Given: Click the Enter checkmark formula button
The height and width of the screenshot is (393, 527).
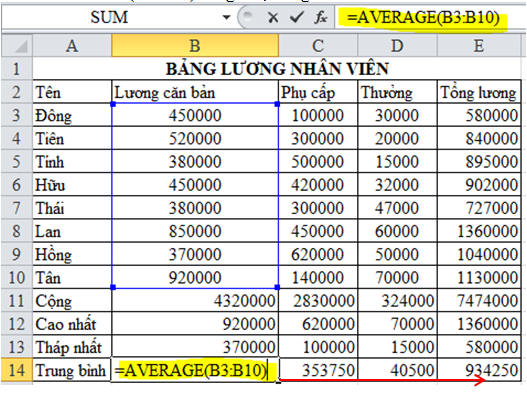Looking at the screenshot, I should point(296,17).
